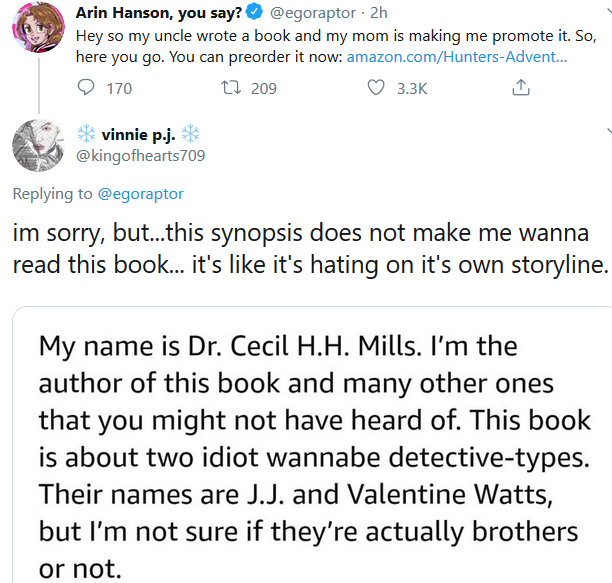612x583 pixels.
Task: Click the 170 replies count
Action: point(119,89)
